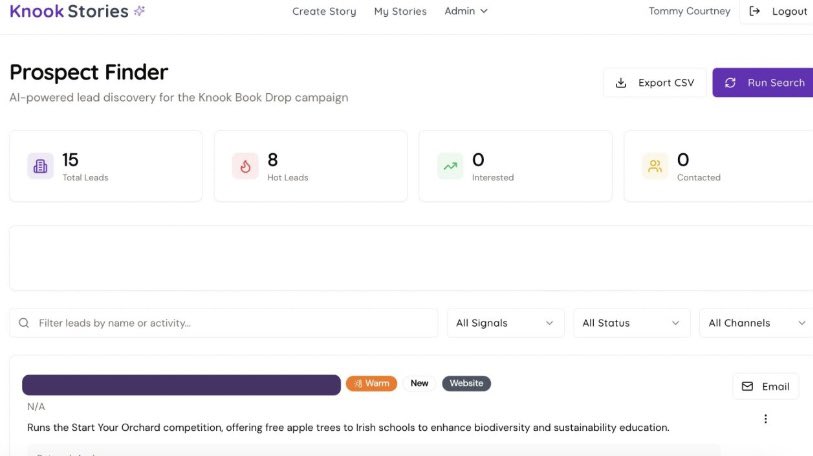The image size is (813, 456).
Task: Click the Hot Leads flame icon
Action: click(x=245, y=166)
